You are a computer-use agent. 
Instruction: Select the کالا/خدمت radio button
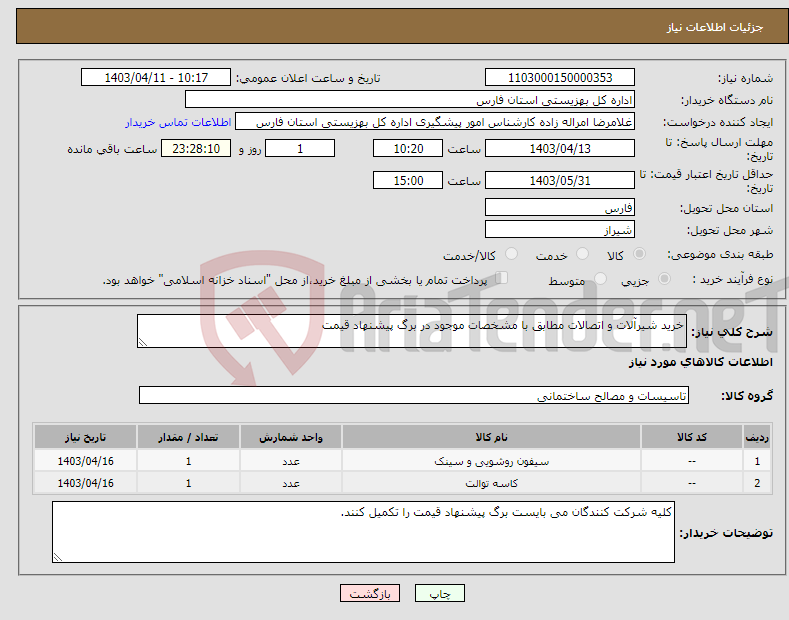pos(511,254)
